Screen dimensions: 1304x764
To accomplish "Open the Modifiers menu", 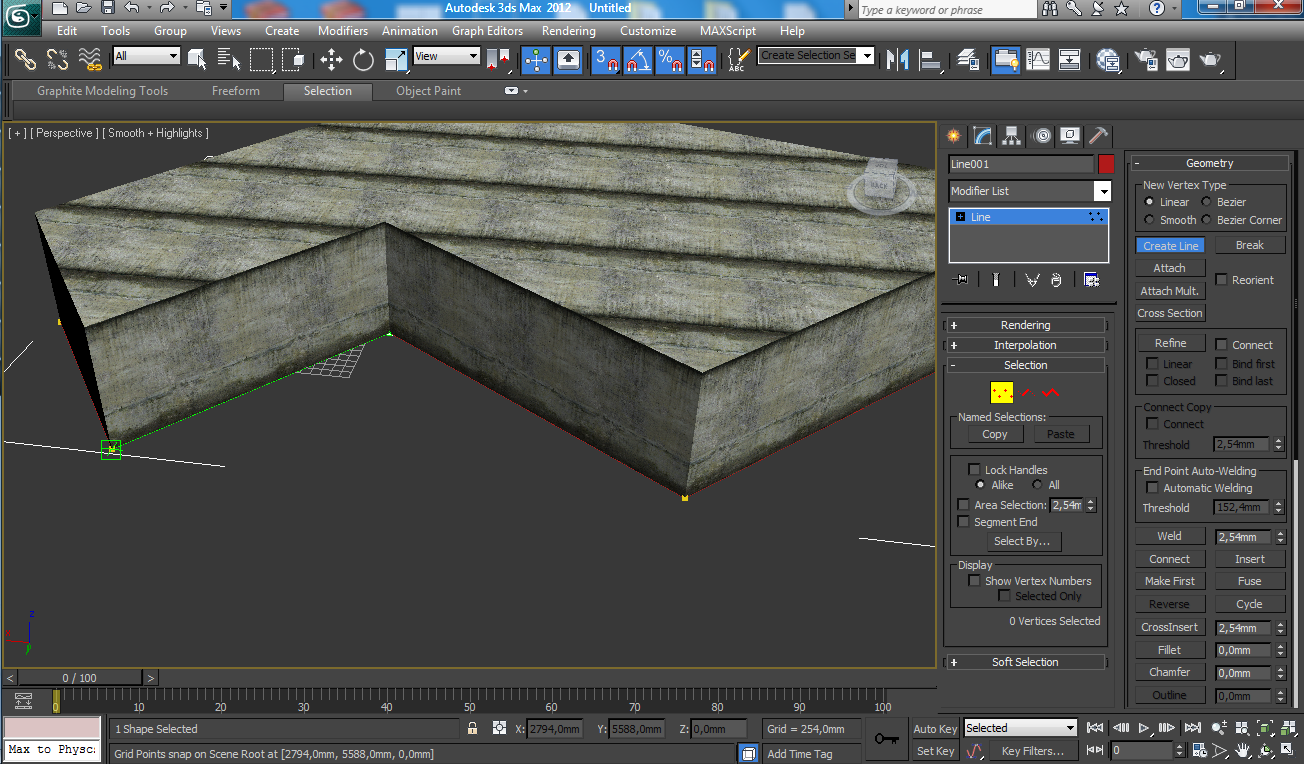I will tap(343, 31).
